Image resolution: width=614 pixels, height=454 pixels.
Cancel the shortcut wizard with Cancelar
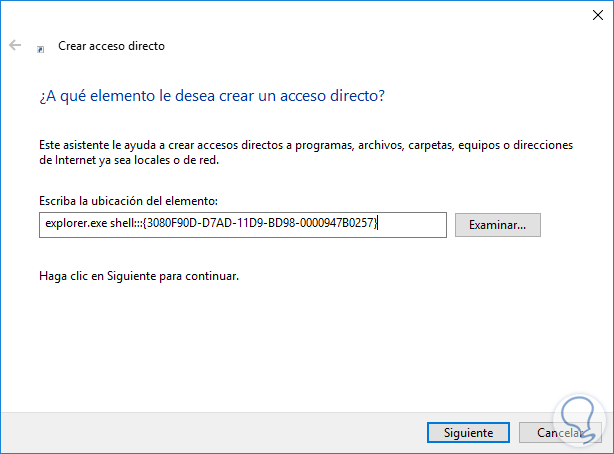pos(560,433)
